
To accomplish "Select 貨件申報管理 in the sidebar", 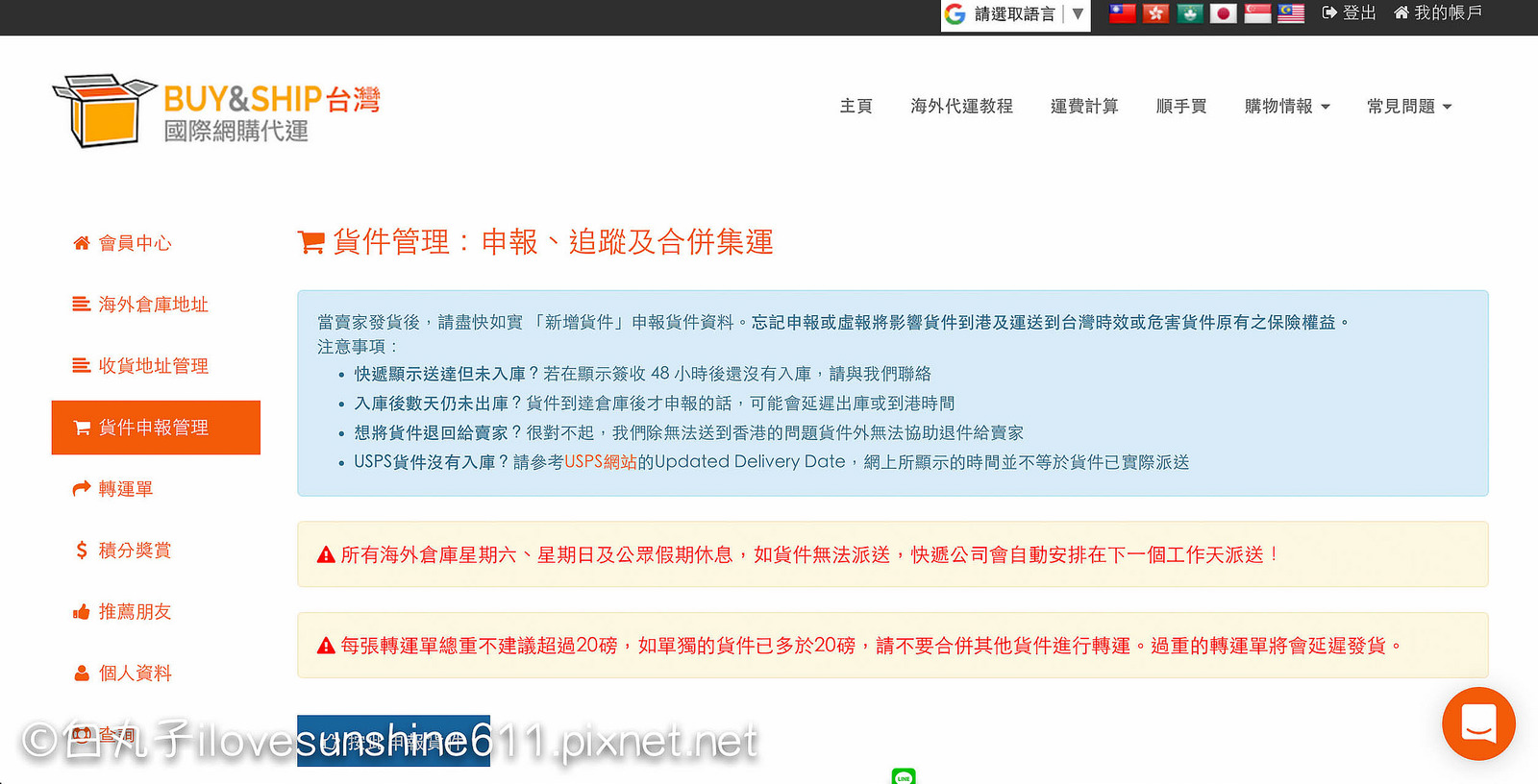I will coord(156,428).
